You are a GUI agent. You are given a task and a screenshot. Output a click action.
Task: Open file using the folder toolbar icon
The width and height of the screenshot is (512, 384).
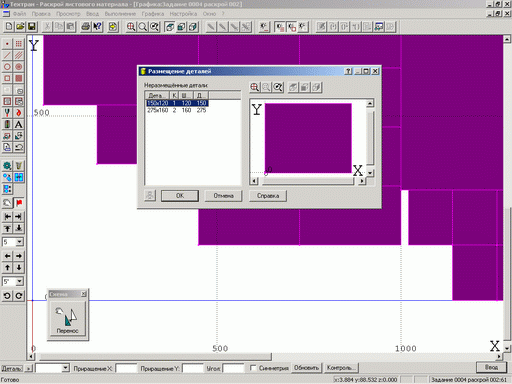point(20,27)
